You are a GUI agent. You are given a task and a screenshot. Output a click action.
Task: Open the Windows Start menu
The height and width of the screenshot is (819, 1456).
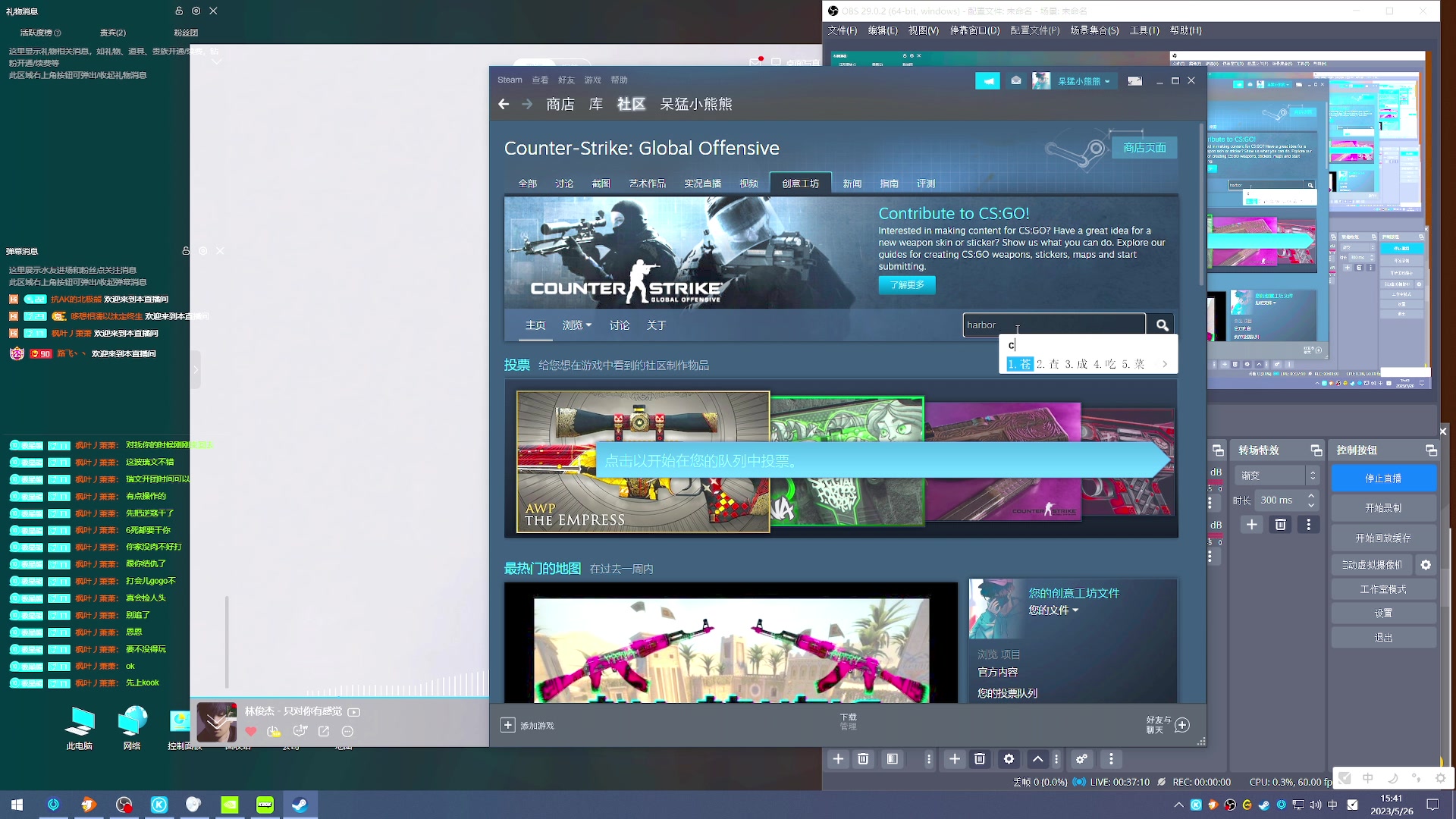(17, 805)
